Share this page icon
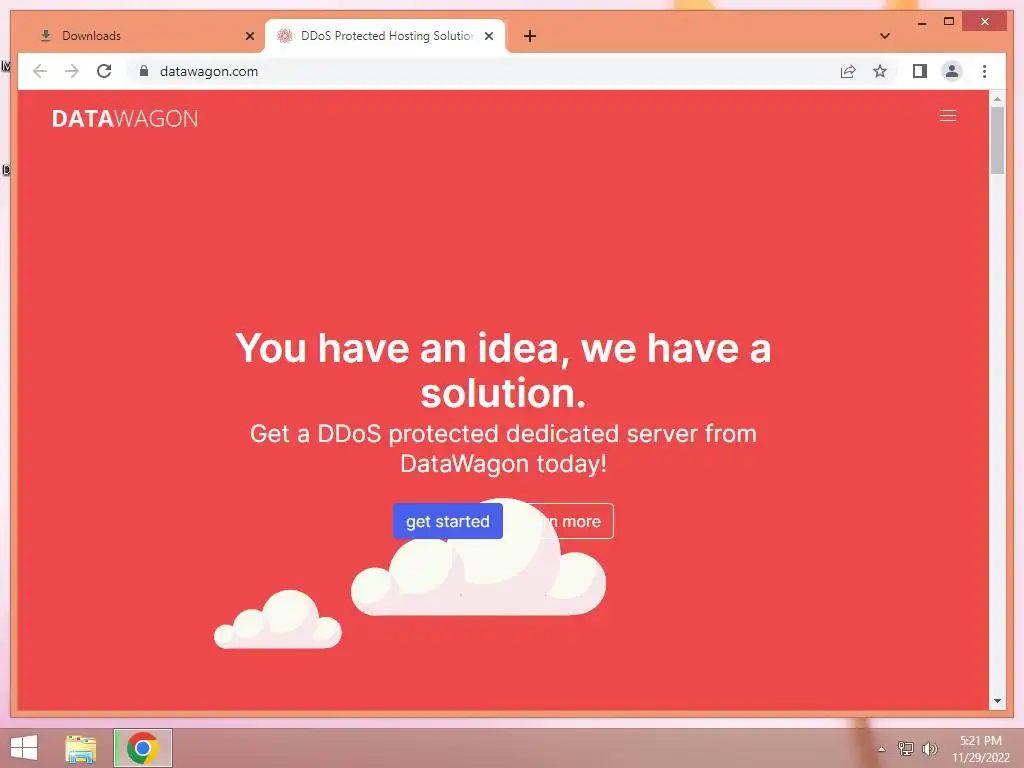The width and height of the screenshot is (1024, 768). pyautogui.click(x=848, y=71)
